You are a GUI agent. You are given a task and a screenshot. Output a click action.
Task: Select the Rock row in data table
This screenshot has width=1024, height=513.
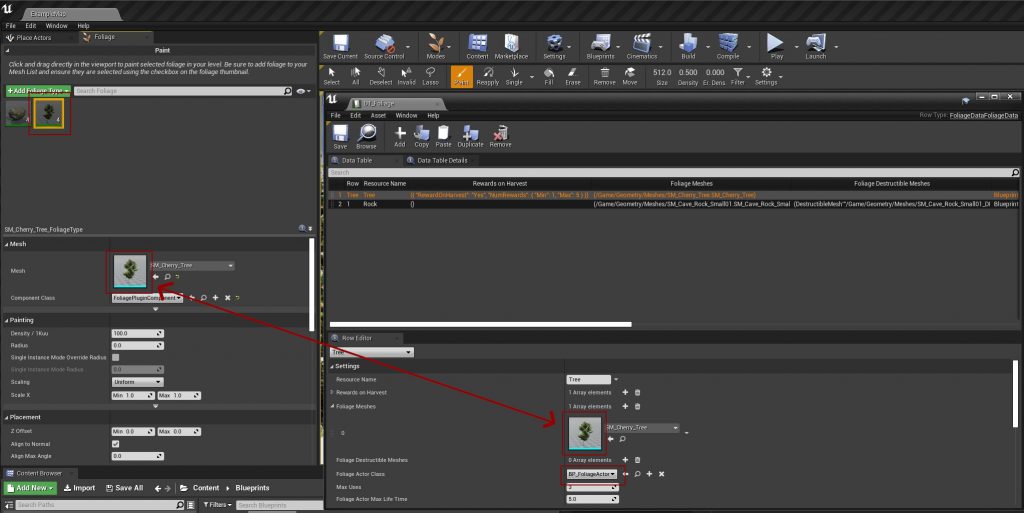[673, 204]
